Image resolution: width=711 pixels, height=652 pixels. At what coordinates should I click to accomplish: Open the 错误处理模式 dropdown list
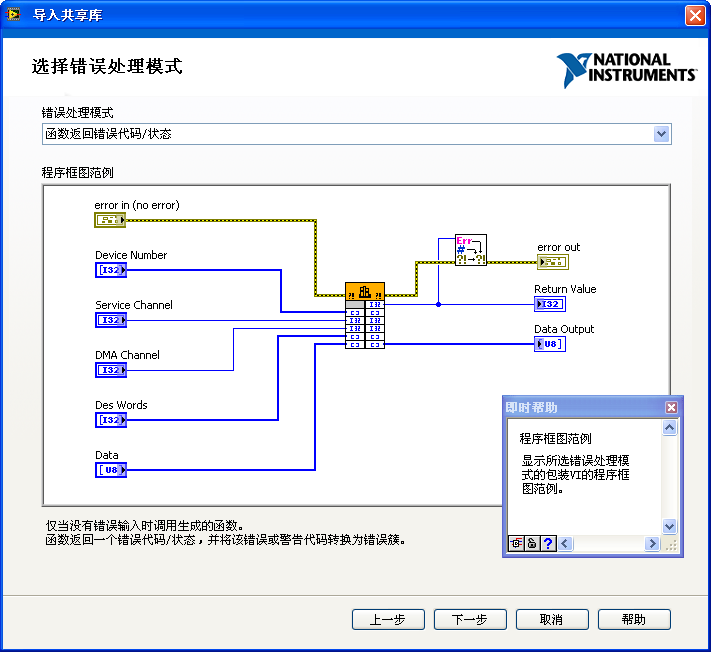tap(660, 134)
